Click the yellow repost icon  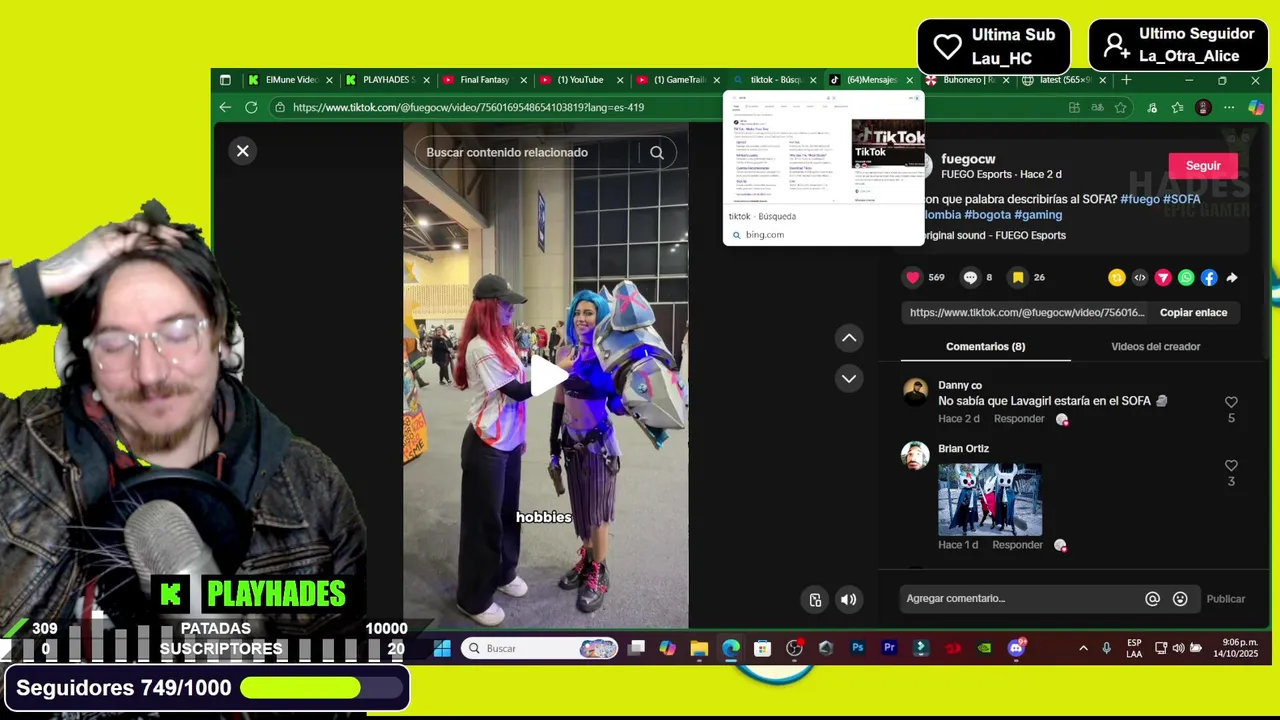pos(1117,277)
